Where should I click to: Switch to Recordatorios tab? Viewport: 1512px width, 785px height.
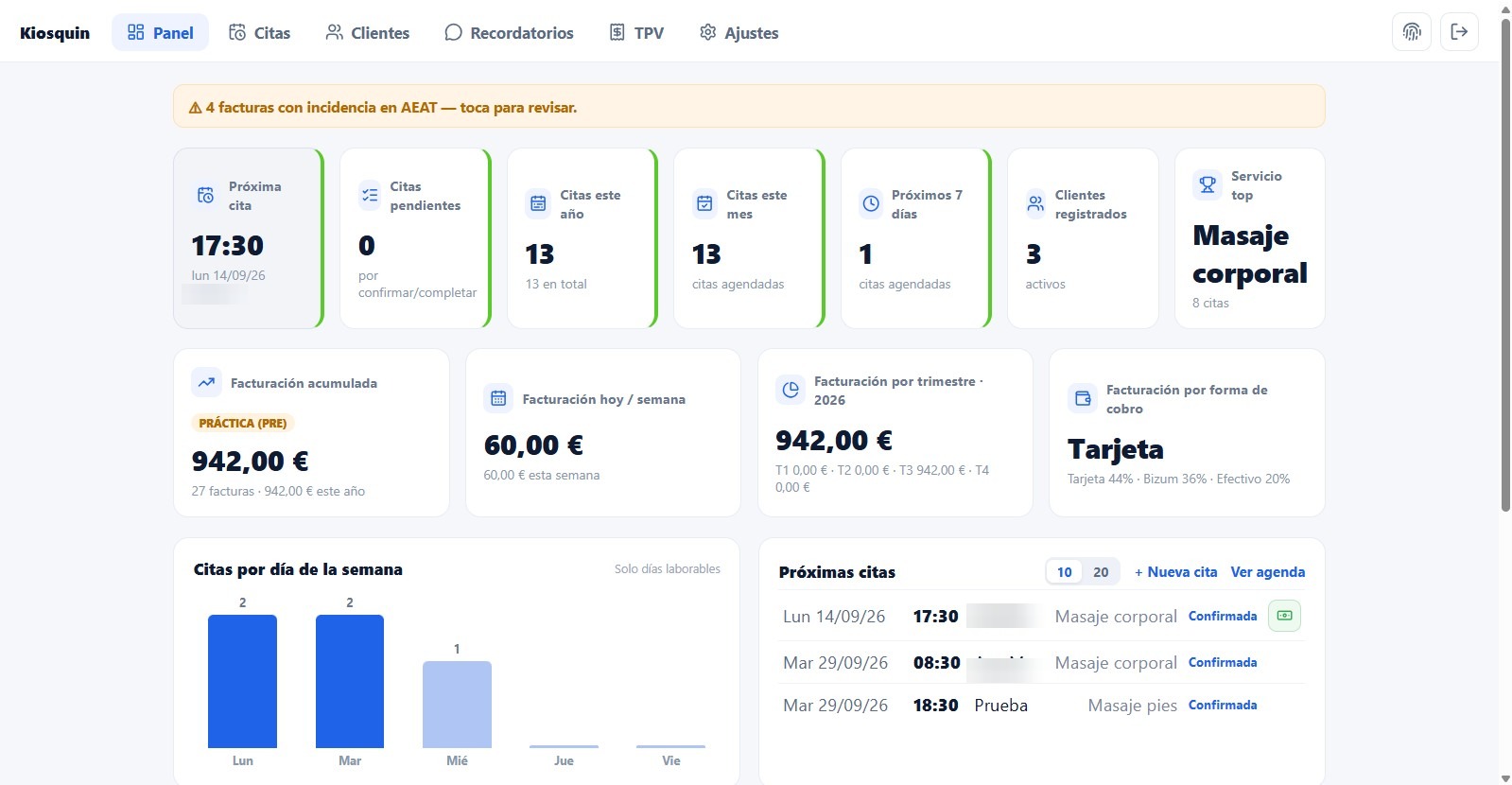pyautogui.click(x=509, y=33)
